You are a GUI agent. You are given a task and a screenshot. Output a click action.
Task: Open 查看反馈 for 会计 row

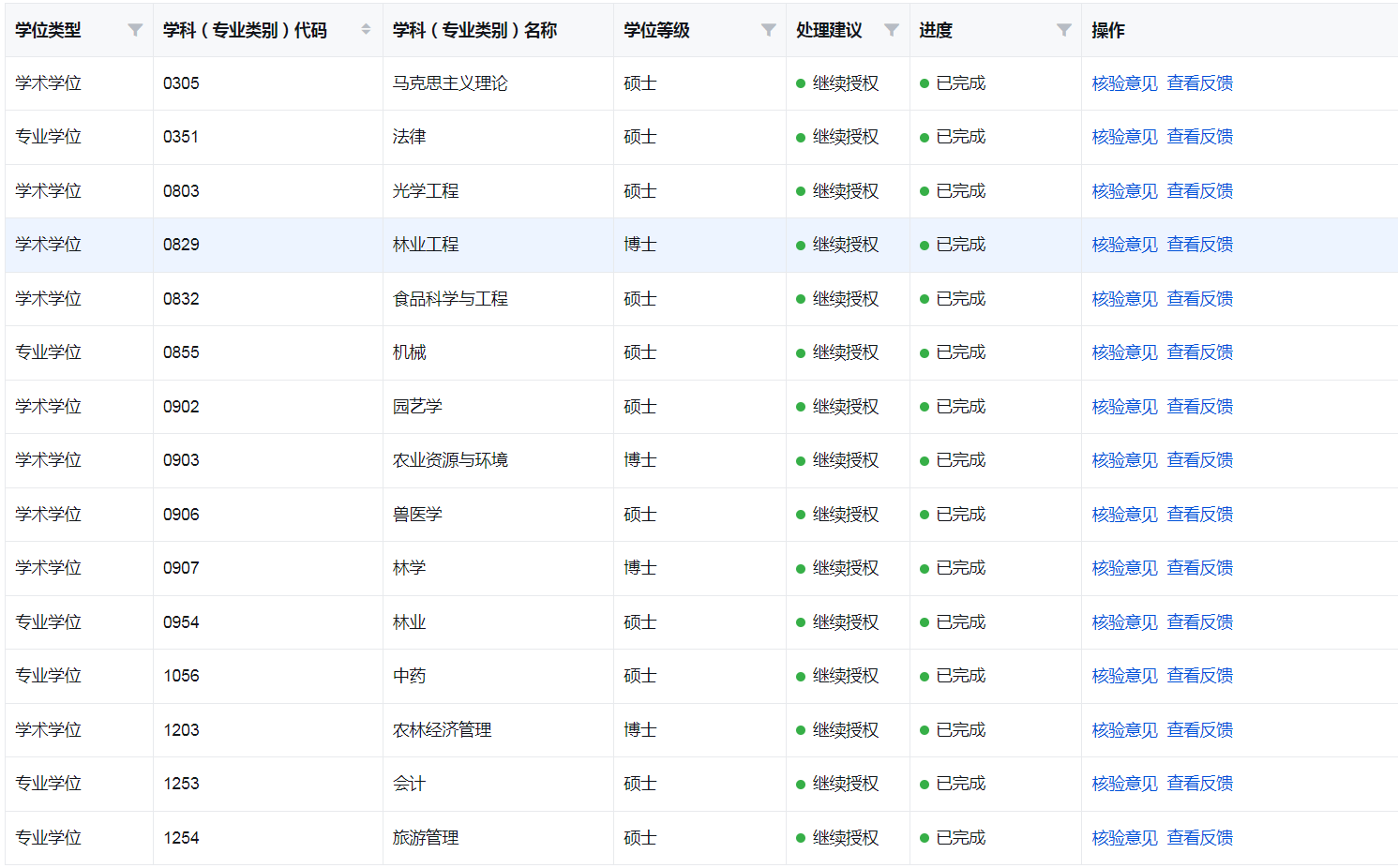(x=1199, y=784)
